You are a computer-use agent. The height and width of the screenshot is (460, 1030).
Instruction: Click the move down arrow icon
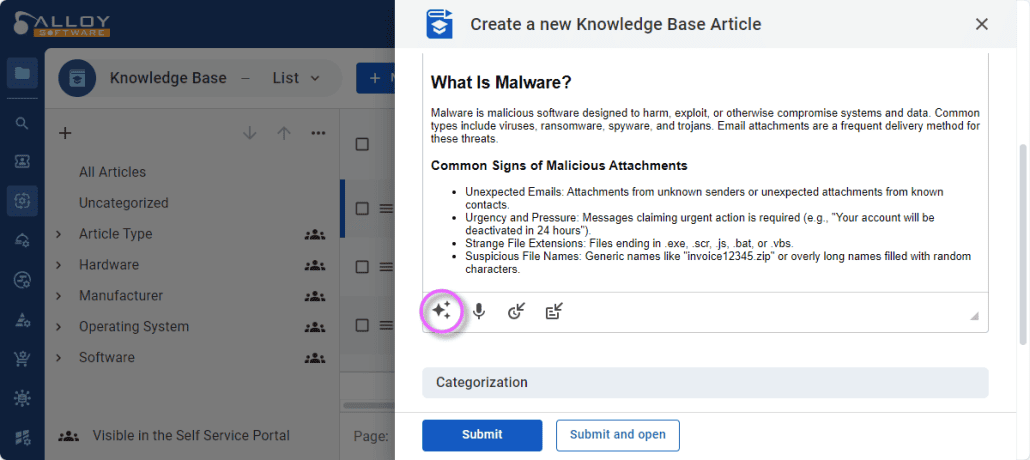250,133
